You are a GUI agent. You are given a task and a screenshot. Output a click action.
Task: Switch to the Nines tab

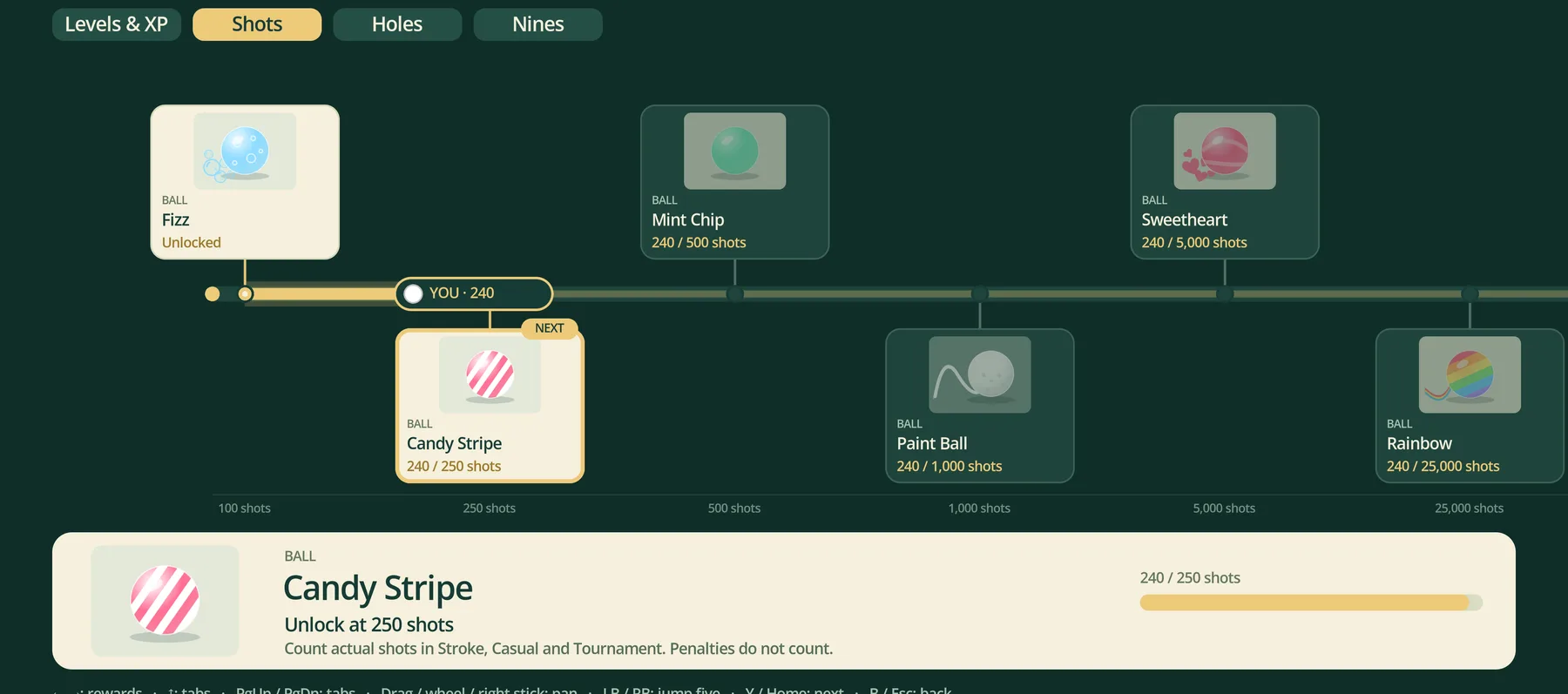(538, 24)
